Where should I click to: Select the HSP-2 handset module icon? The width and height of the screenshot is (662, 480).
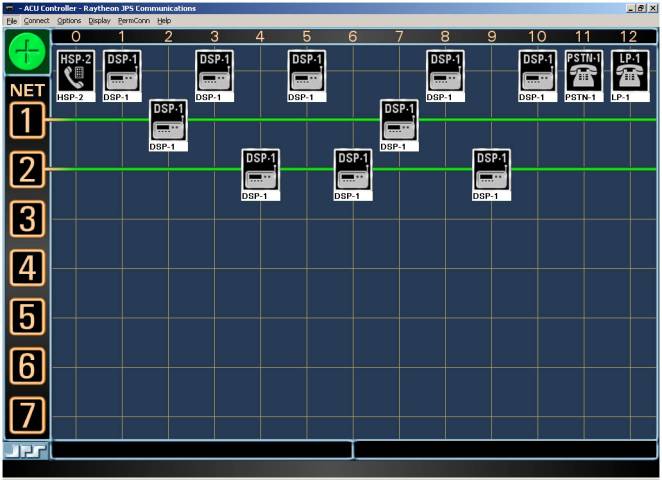[x=75, y=70]
